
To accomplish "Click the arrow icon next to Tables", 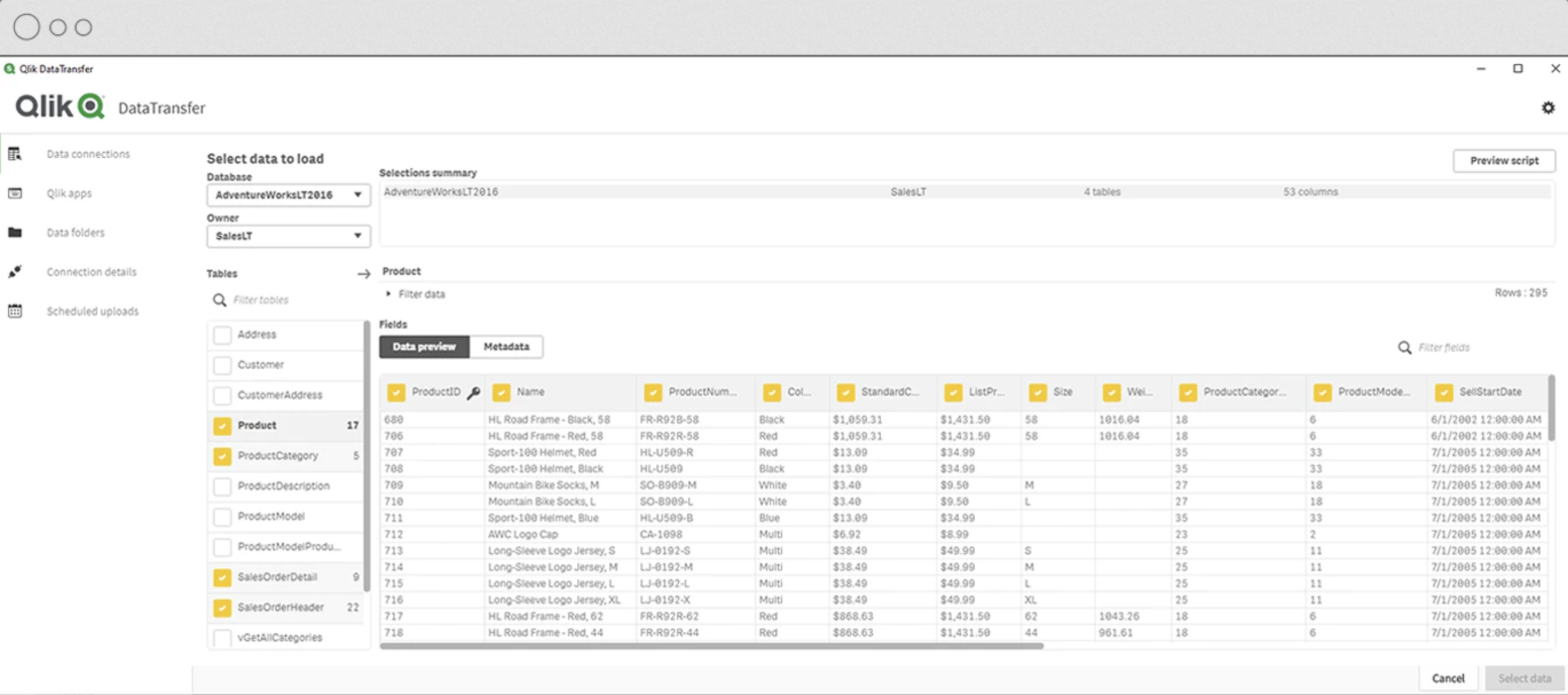I will click(364, 274).
